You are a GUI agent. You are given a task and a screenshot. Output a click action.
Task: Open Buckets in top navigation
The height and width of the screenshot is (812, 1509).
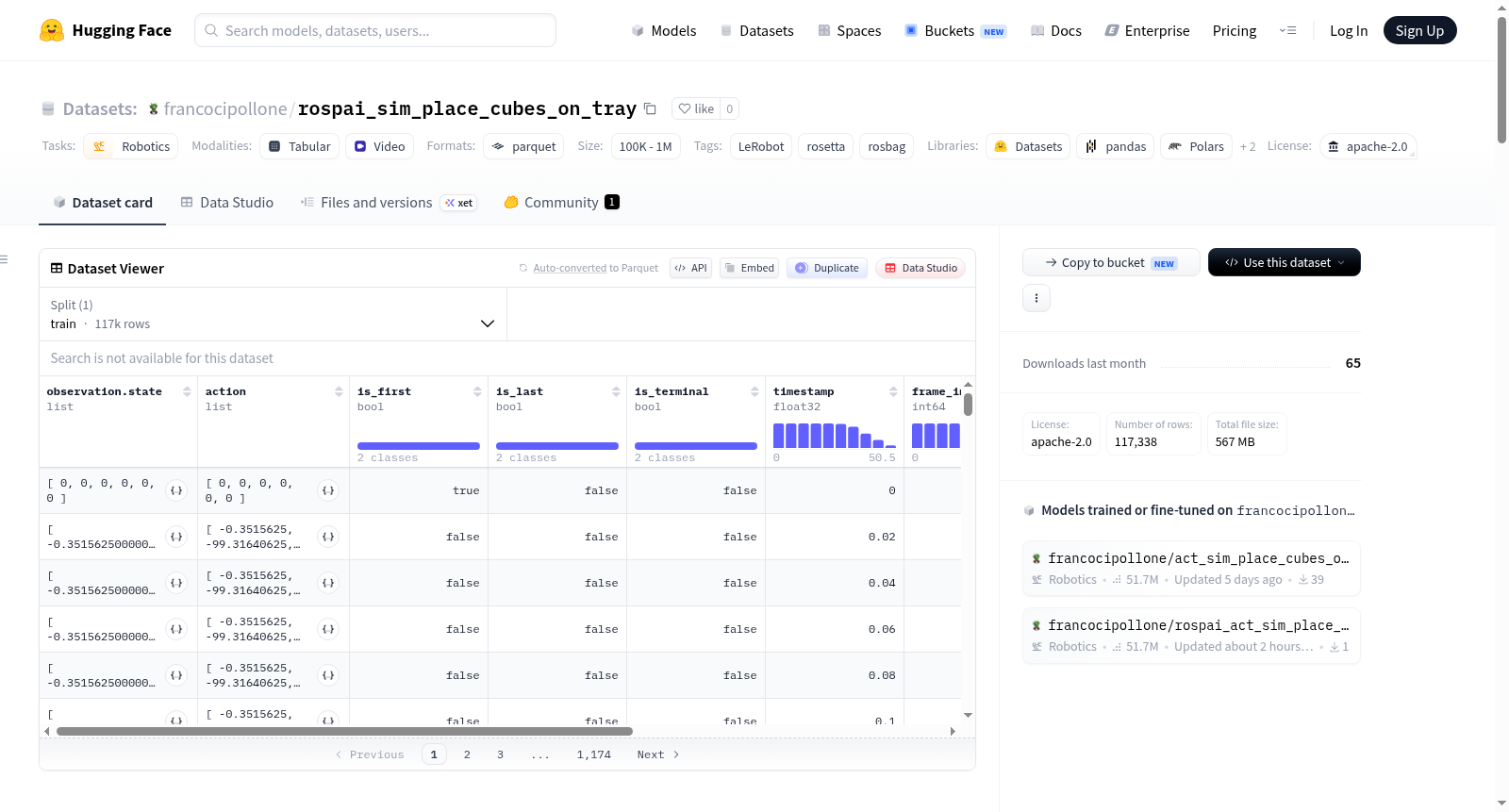[956, 31]
